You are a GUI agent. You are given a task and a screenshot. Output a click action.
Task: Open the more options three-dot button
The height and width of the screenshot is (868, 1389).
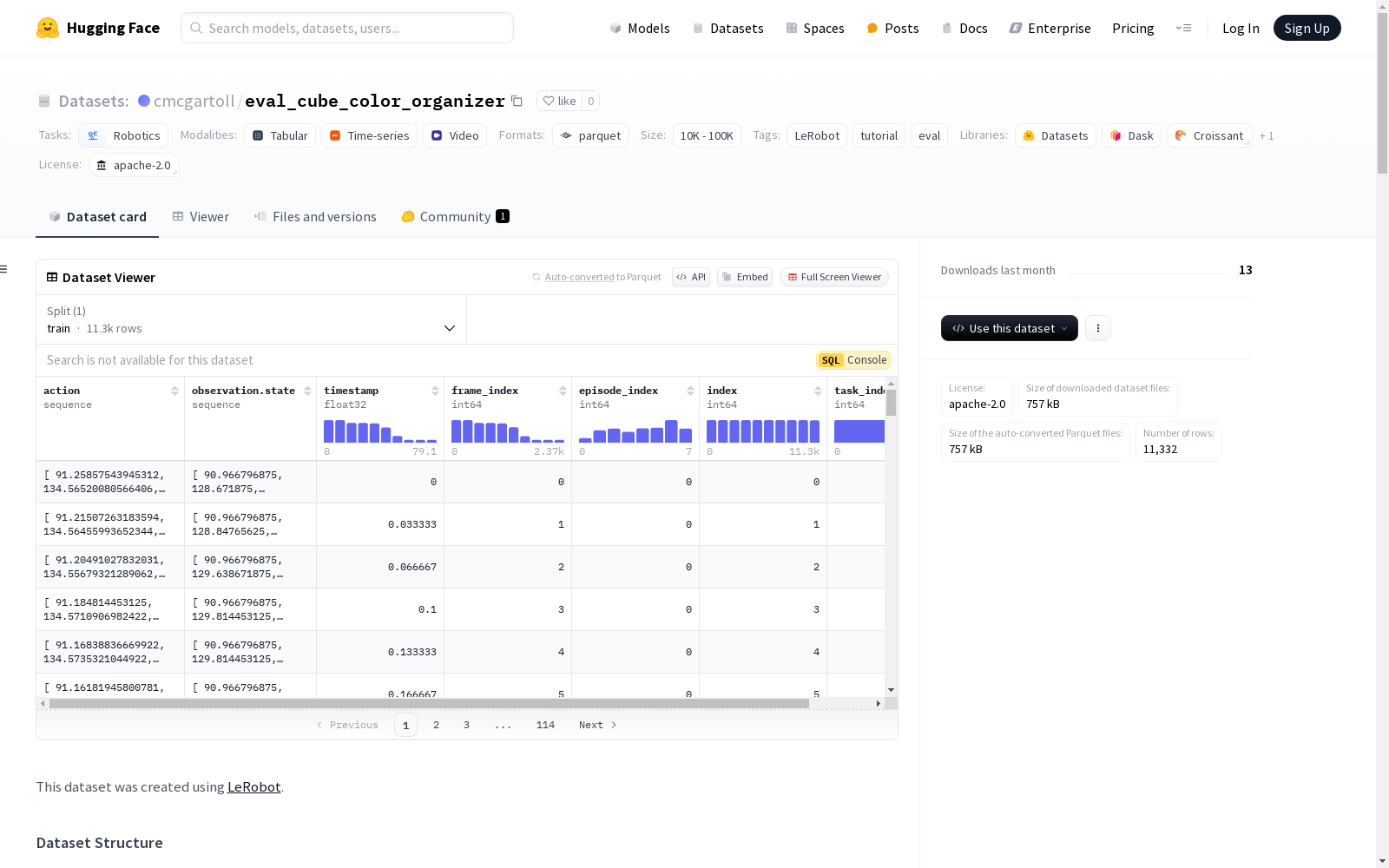(1098, 328)
